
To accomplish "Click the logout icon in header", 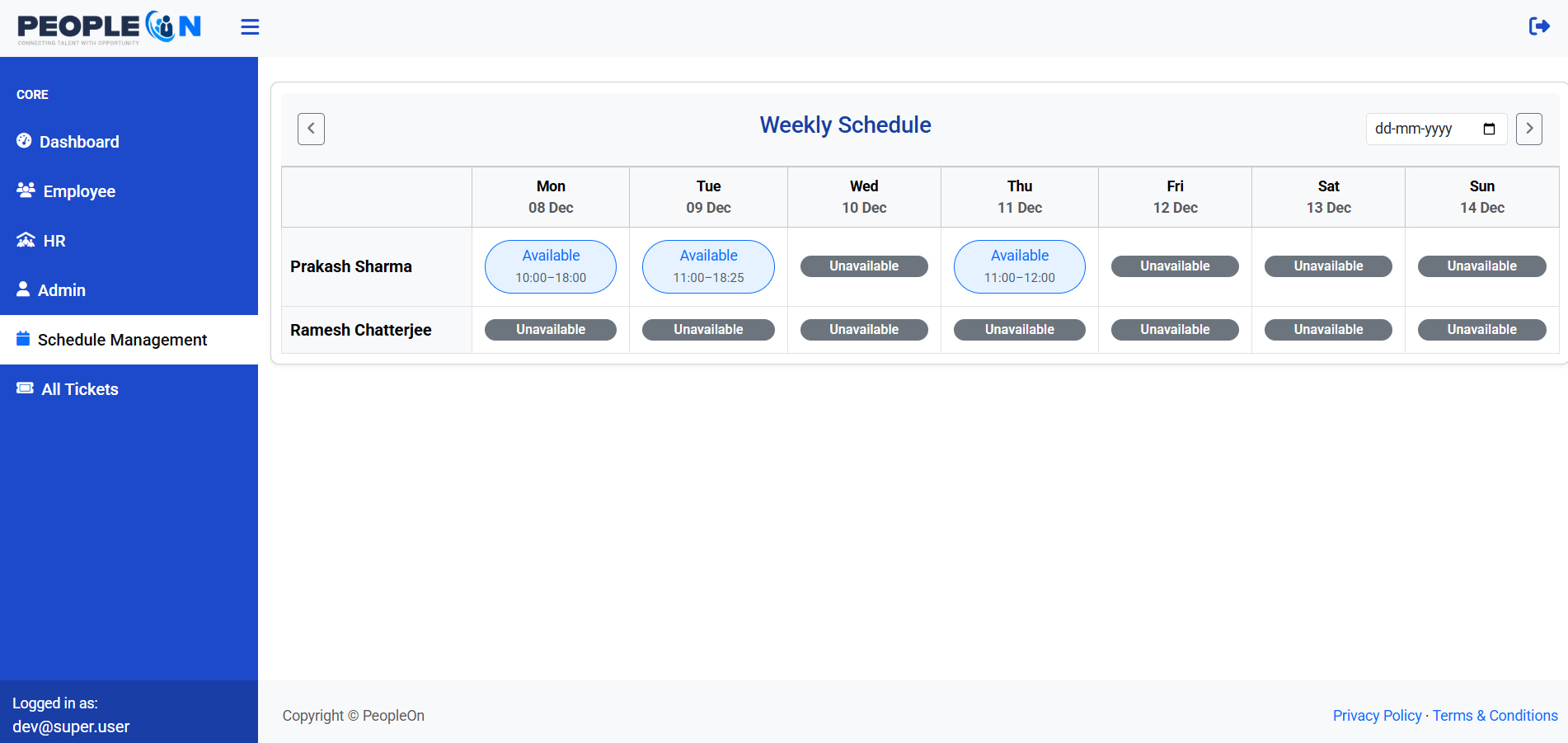I will pyautogui.click(x=1538, y=26).
